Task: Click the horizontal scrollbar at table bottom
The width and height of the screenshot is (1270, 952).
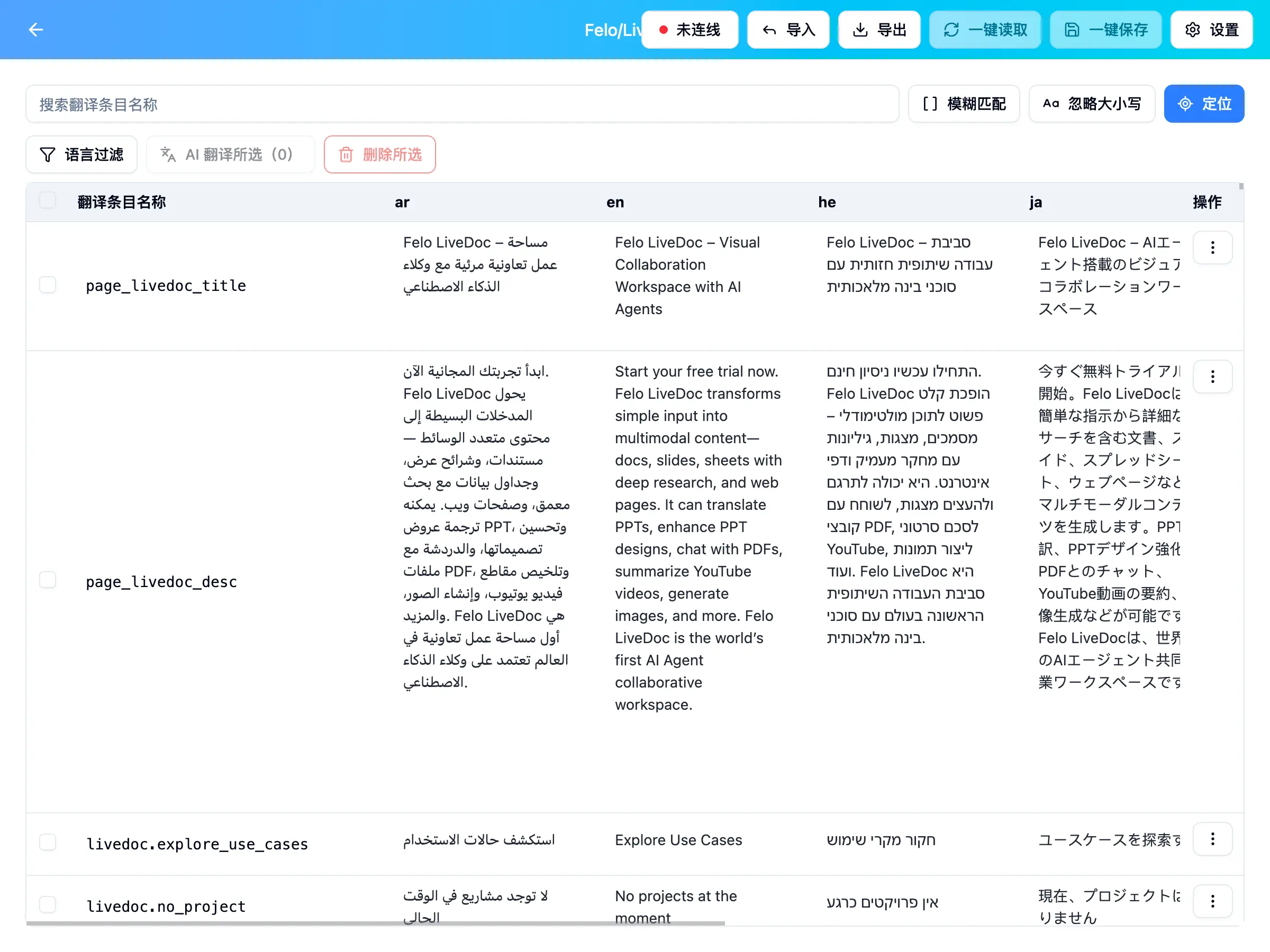Action: [376, 923]
